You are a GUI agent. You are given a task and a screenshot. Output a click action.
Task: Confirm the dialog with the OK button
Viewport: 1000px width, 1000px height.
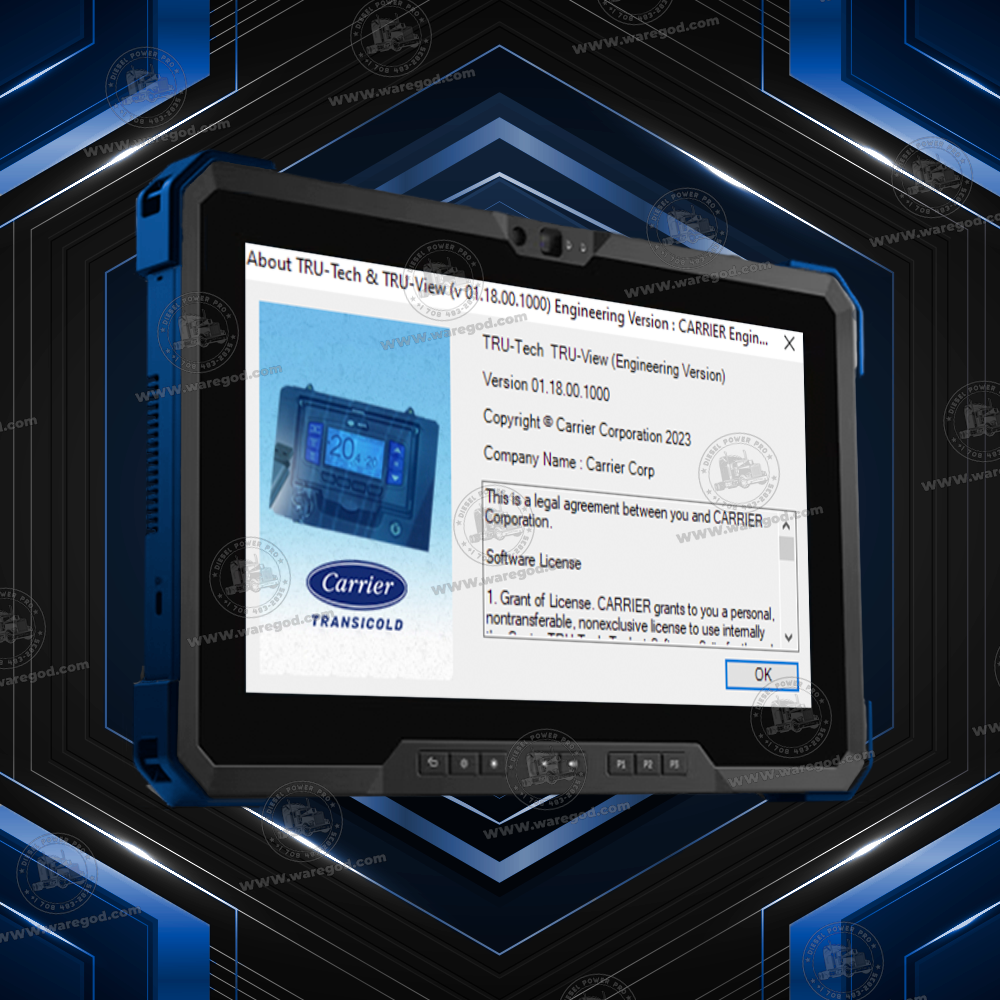(762, 674)
